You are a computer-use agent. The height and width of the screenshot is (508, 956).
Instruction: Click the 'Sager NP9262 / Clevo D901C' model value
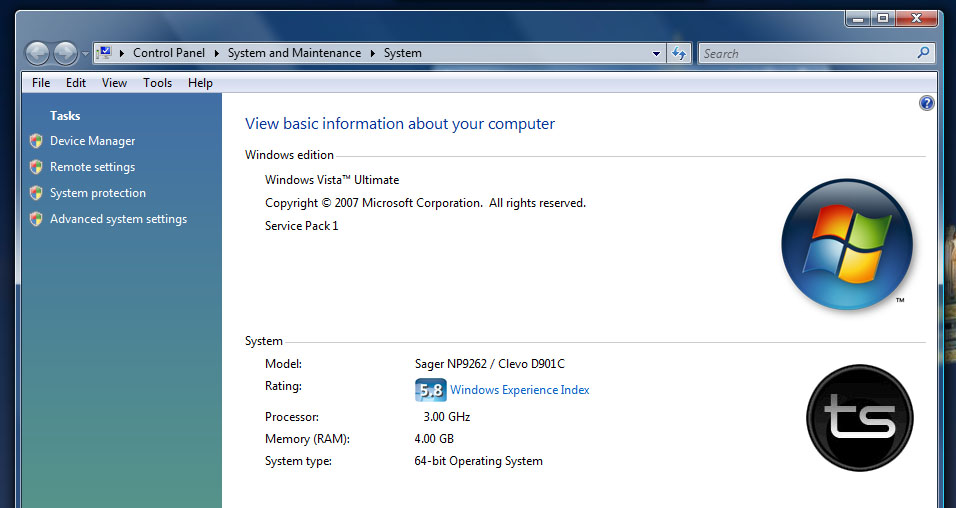[490, 364]
